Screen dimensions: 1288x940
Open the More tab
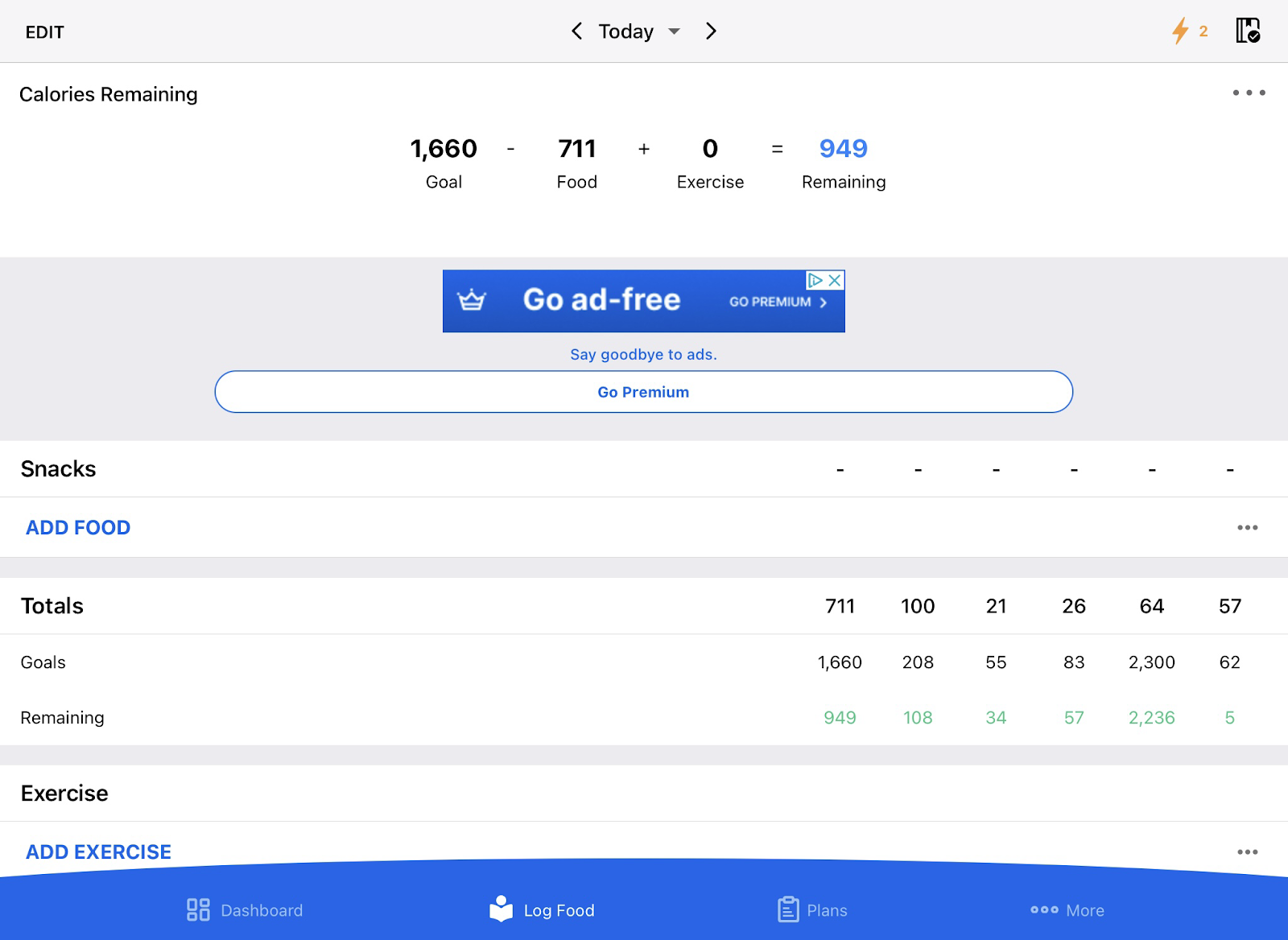point(1067,910)
